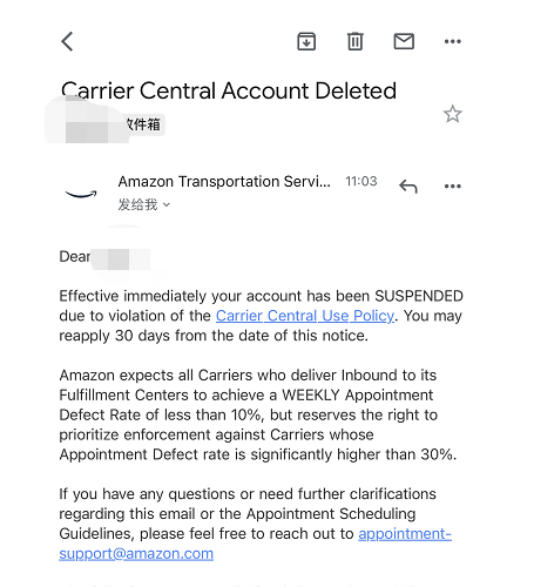Viewport: 534px width, 587px height.
Task: Open the Carrier Central Use Policy link
Action: pyautogui.click(x=305, y=316)
